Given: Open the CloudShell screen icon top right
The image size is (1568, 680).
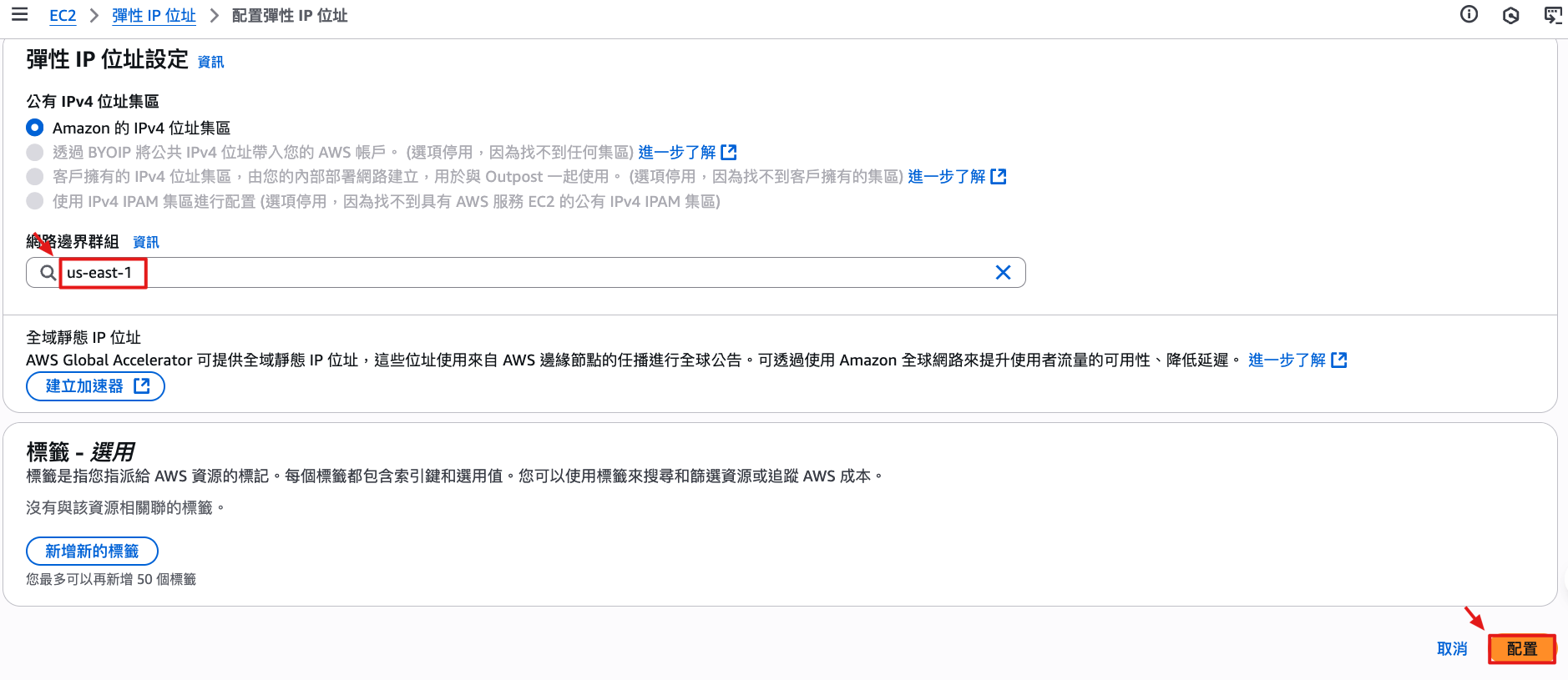Looking at the screenshot, I should pos(1552,15).
